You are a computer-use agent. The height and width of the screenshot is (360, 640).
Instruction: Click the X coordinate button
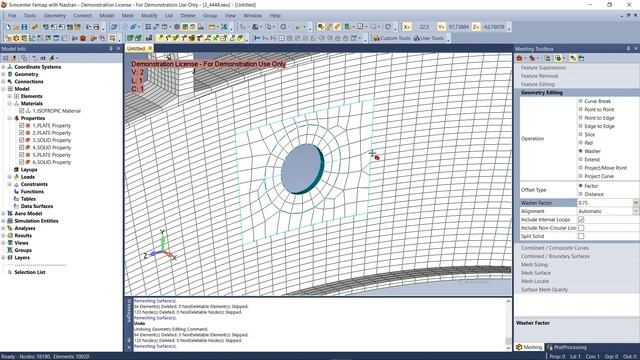(407, 27)
